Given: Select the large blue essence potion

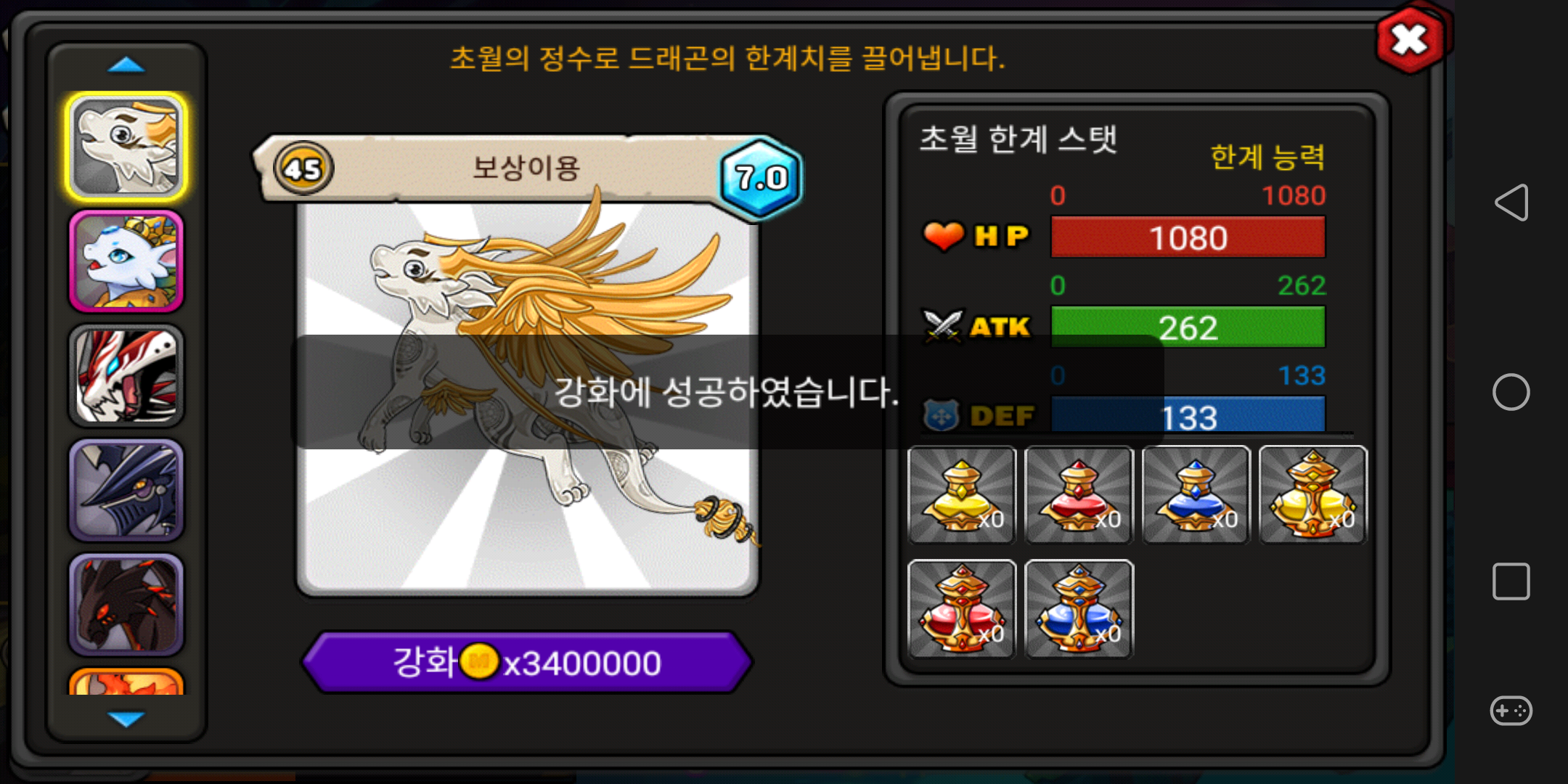Looking at the screenshot, I should pos(1079,609).
